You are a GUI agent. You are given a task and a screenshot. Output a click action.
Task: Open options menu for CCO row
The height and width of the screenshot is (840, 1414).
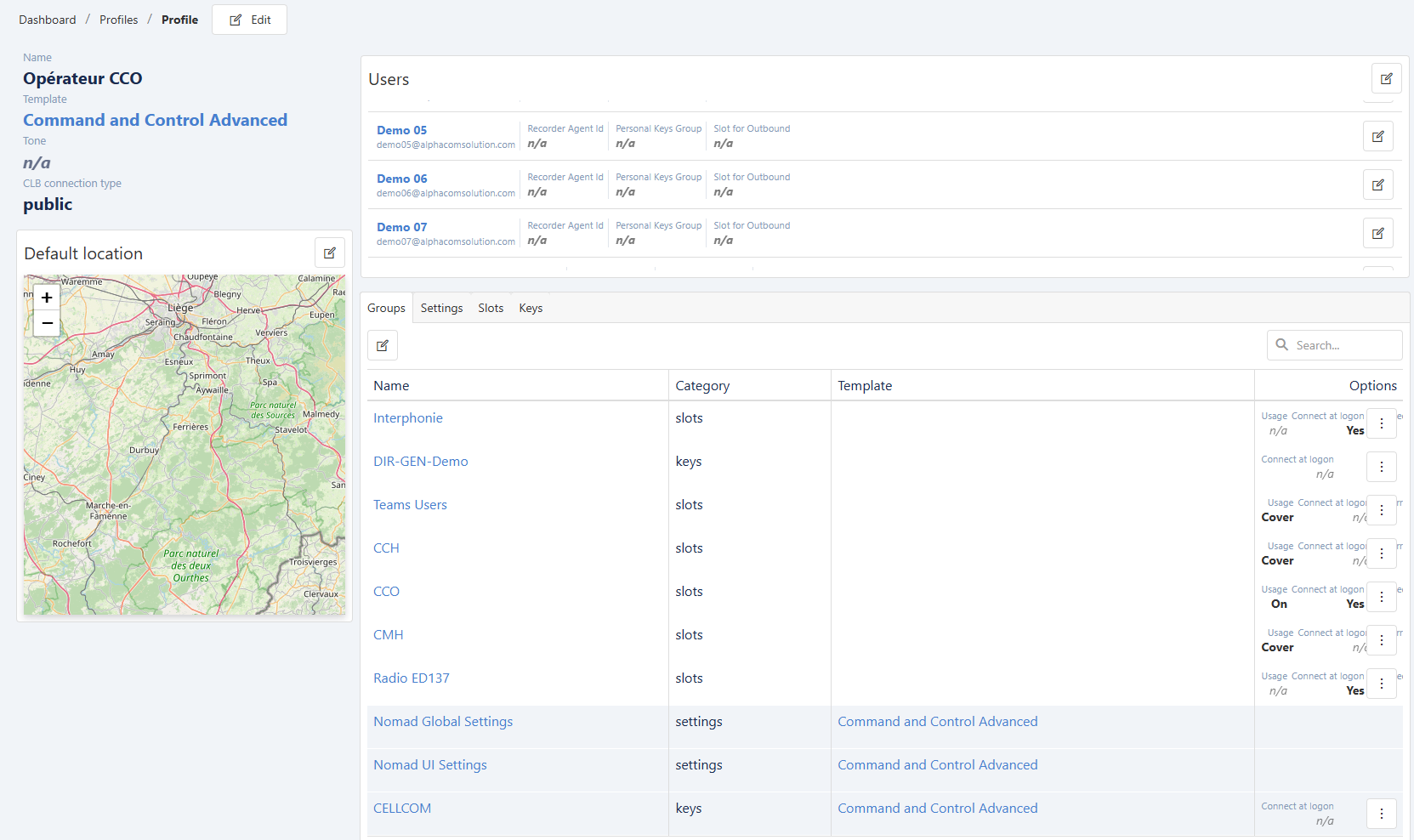pyautogui.click(x=1381, y=597)
